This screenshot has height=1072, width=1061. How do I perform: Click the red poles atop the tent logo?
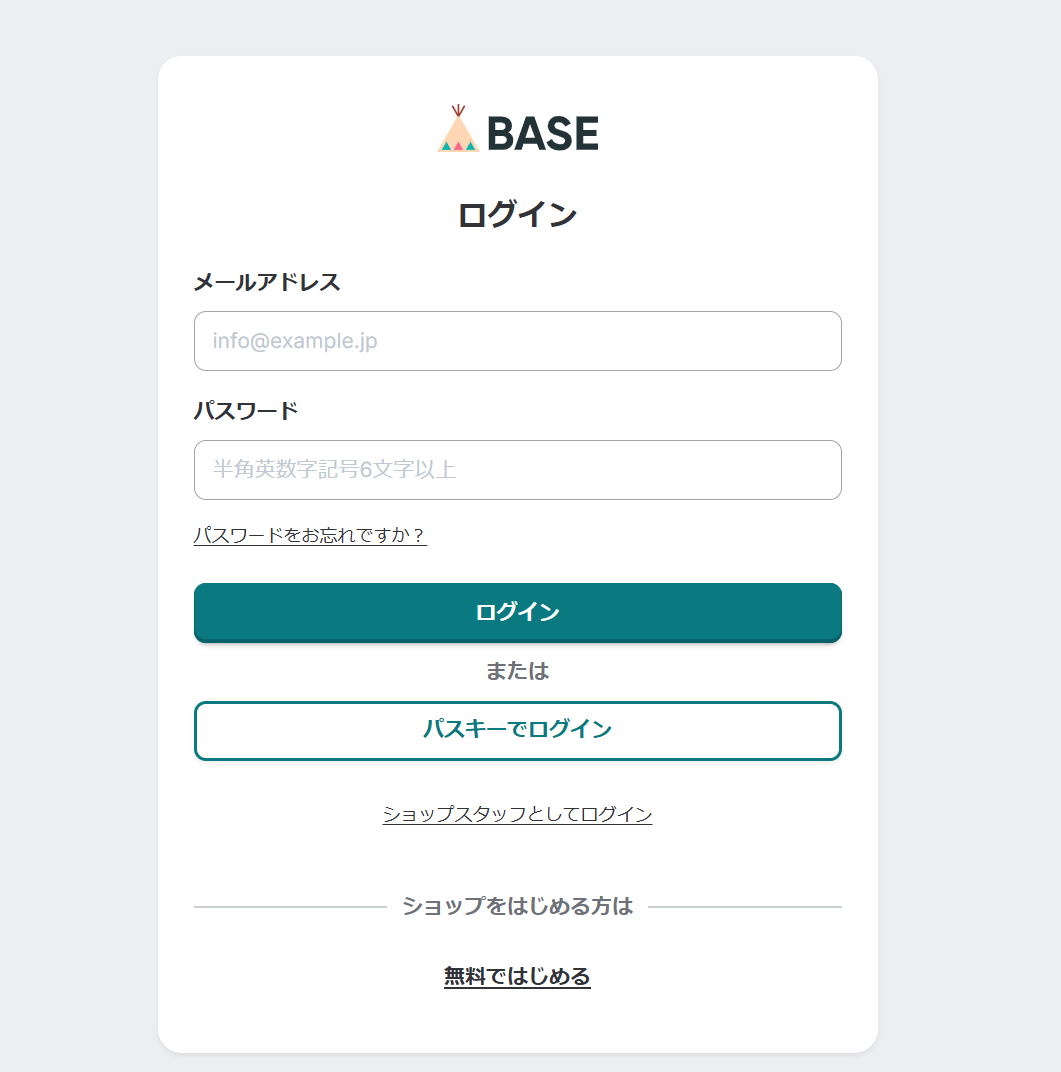pyautogui.click(x=458, y=109)
